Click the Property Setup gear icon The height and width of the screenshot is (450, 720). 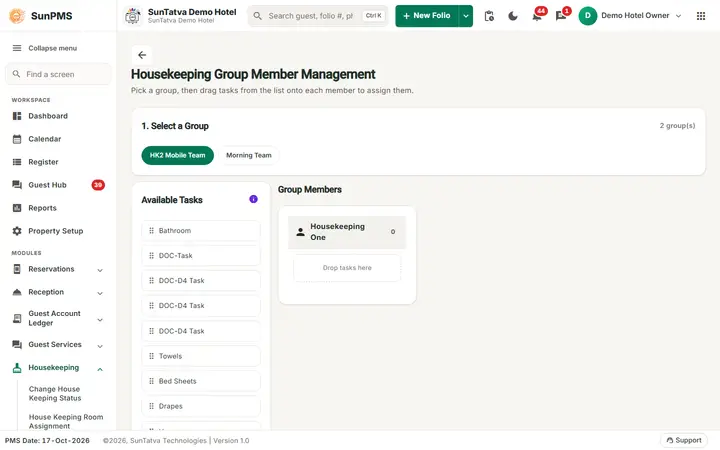[17, 231]
